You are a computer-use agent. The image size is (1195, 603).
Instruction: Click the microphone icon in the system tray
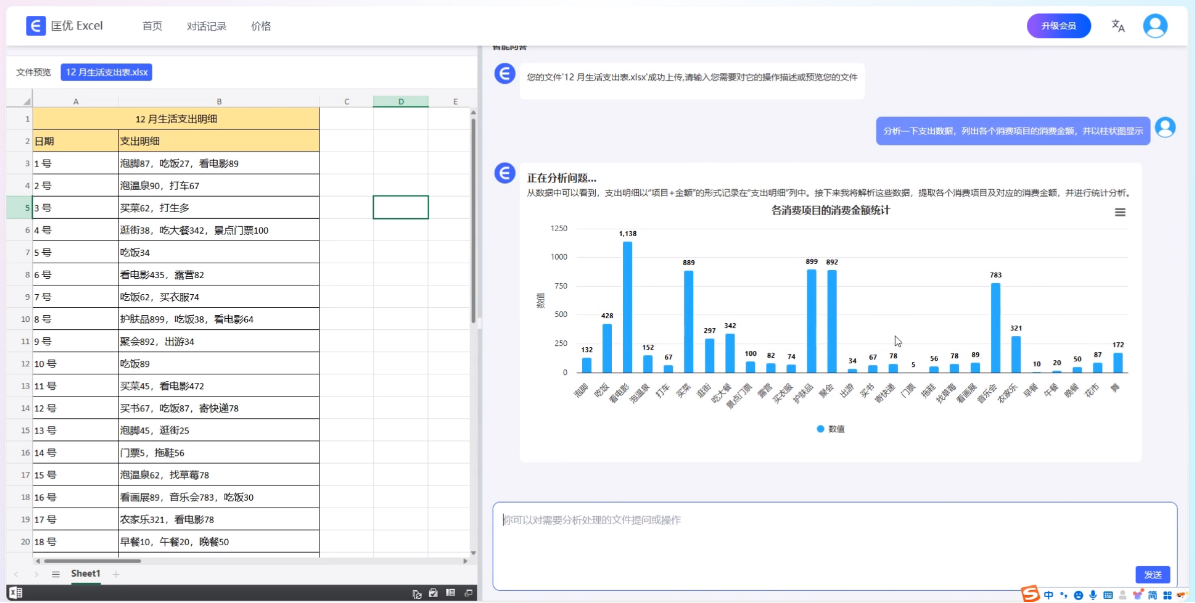tap(1093, 593)
